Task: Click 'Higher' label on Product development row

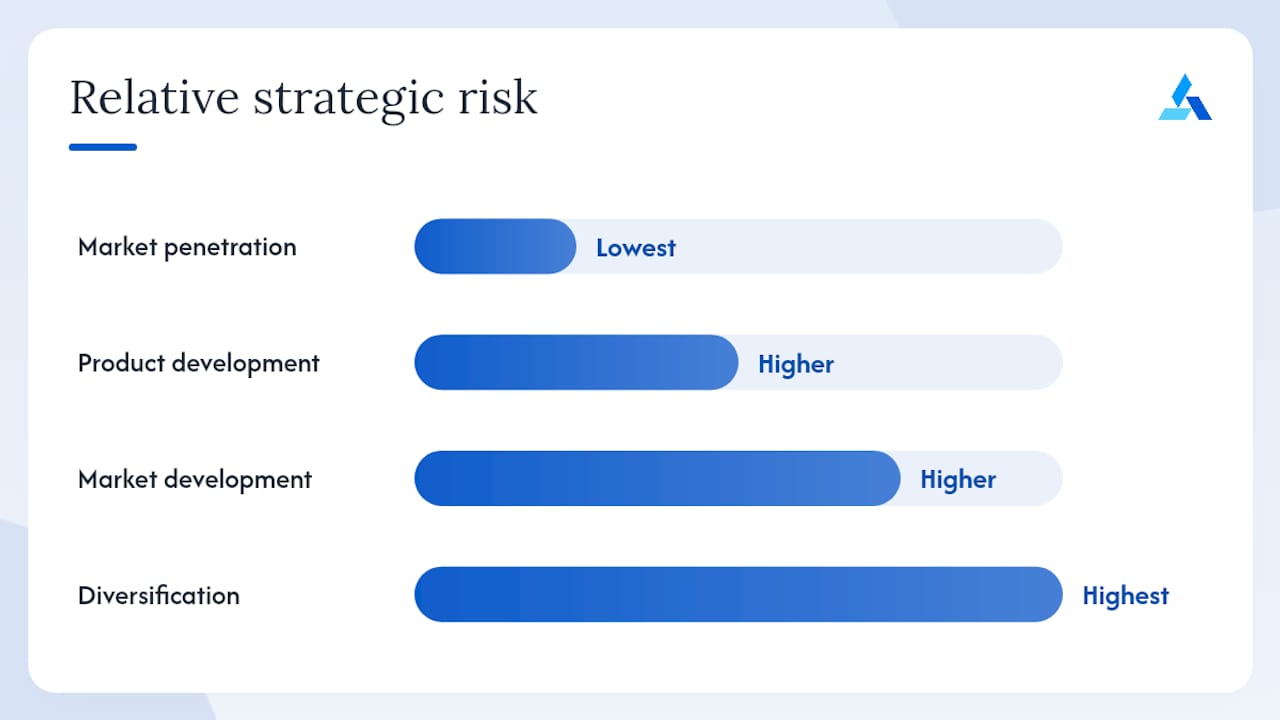Action: pyautogui.click(x=796, y=364)
